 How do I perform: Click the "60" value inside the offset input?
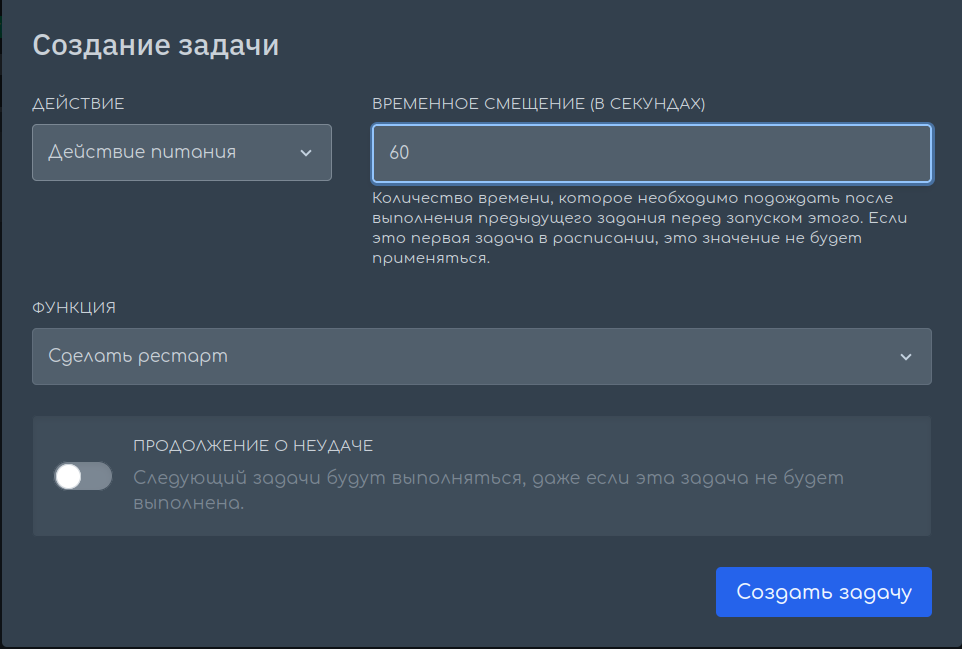tap(399, 153)
